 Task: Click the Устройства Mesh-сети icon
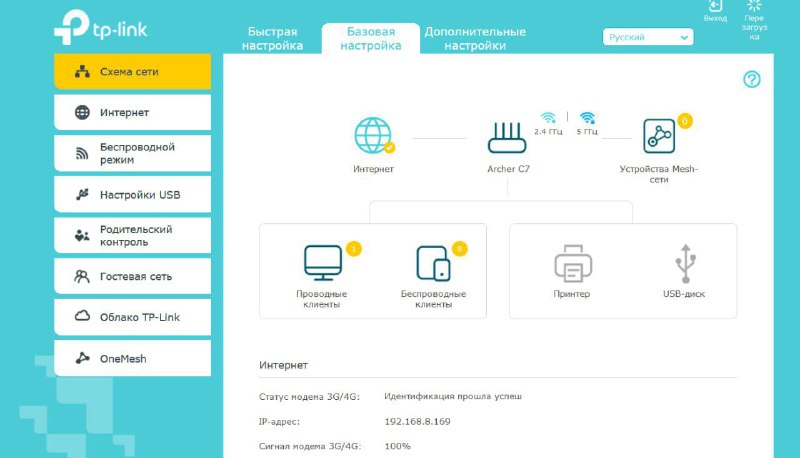point(659,136)
